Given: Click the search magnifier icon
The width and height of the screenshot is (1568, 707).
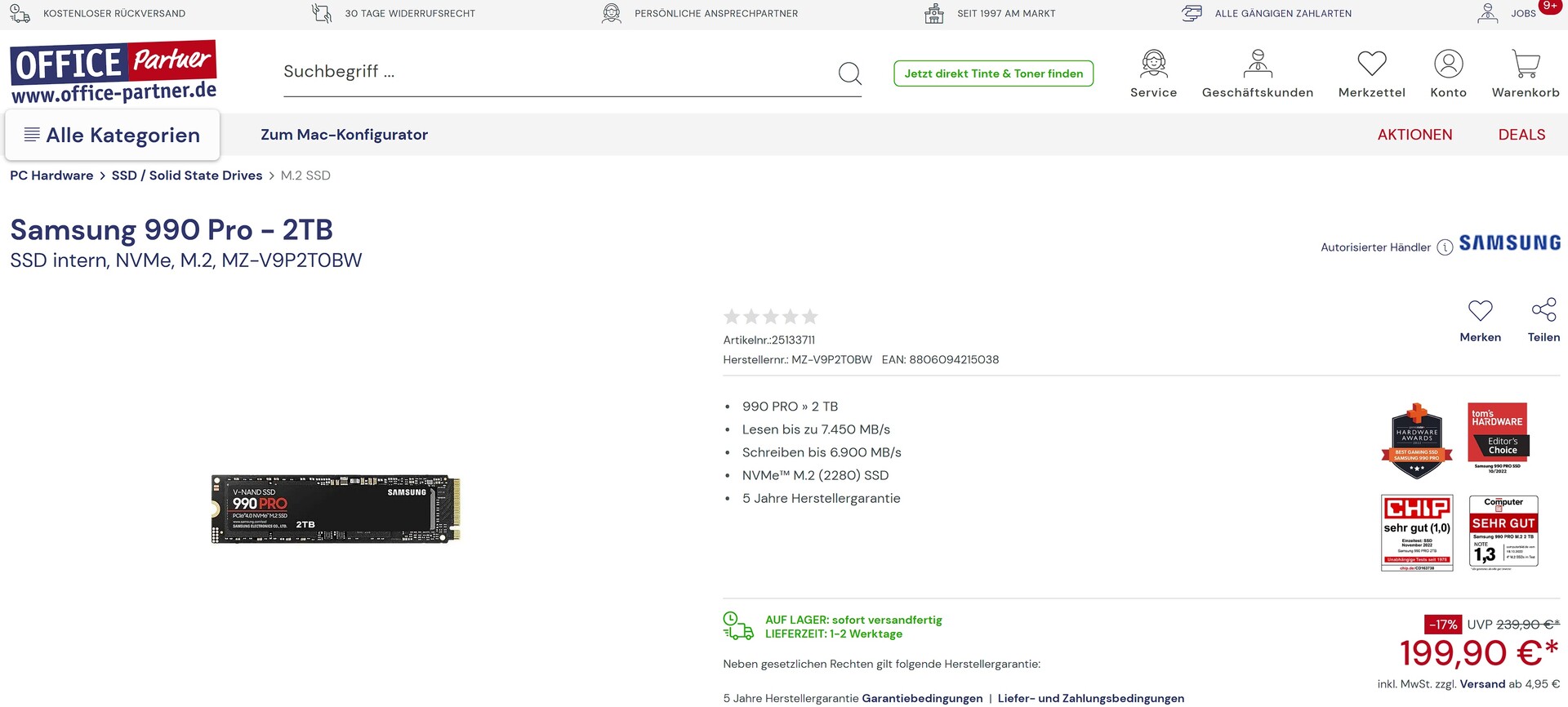Looking at the screenshot, I should tap(849, 73).
